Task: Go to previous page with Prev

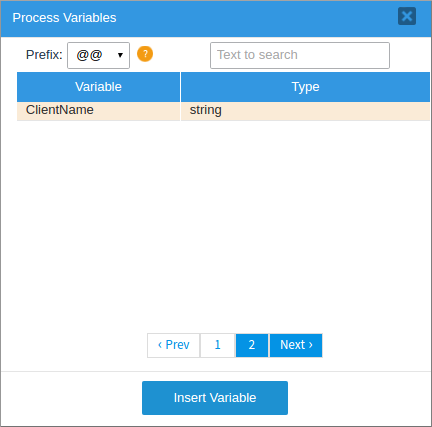Action: click(174, 345)
